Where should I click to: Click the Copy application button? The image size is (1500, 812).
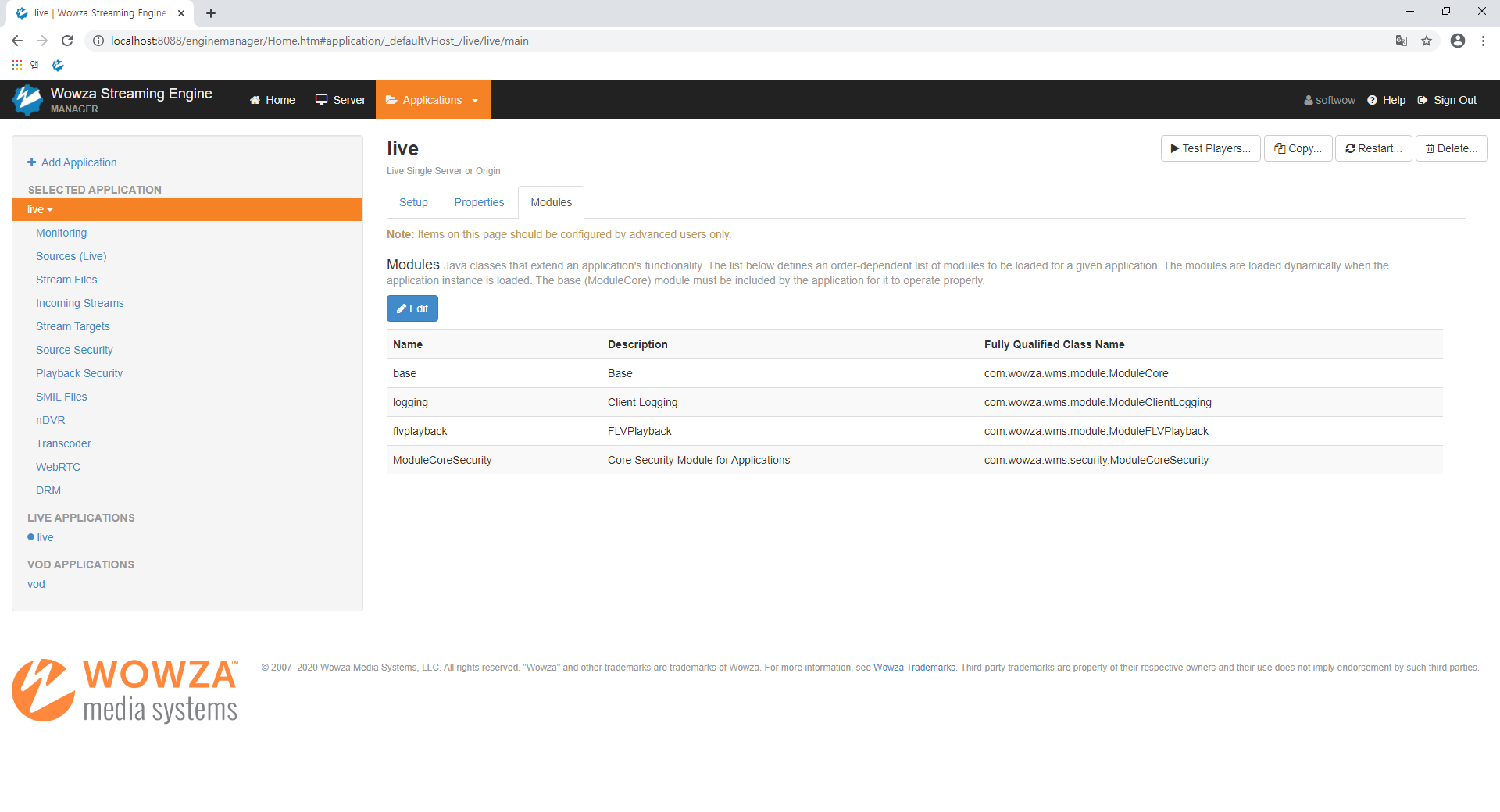[1298, 148]
